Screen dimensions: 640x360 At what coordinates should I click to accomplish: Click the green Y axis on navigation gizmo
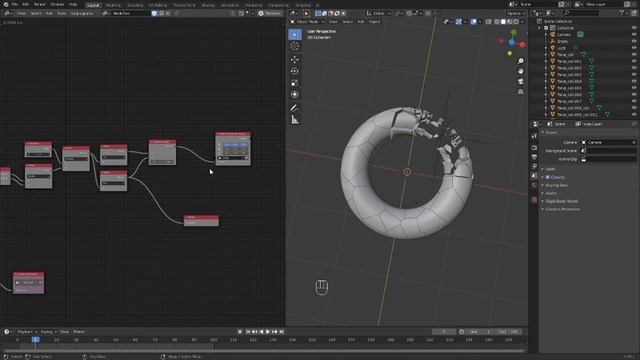[x=513, y=32]
